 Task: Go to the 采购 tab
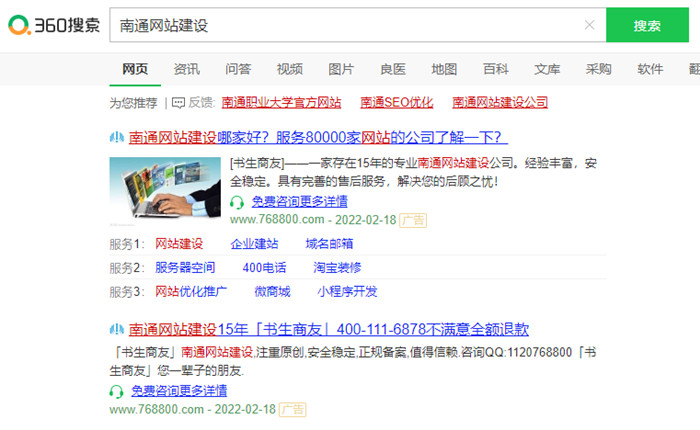tap(599, 69)
